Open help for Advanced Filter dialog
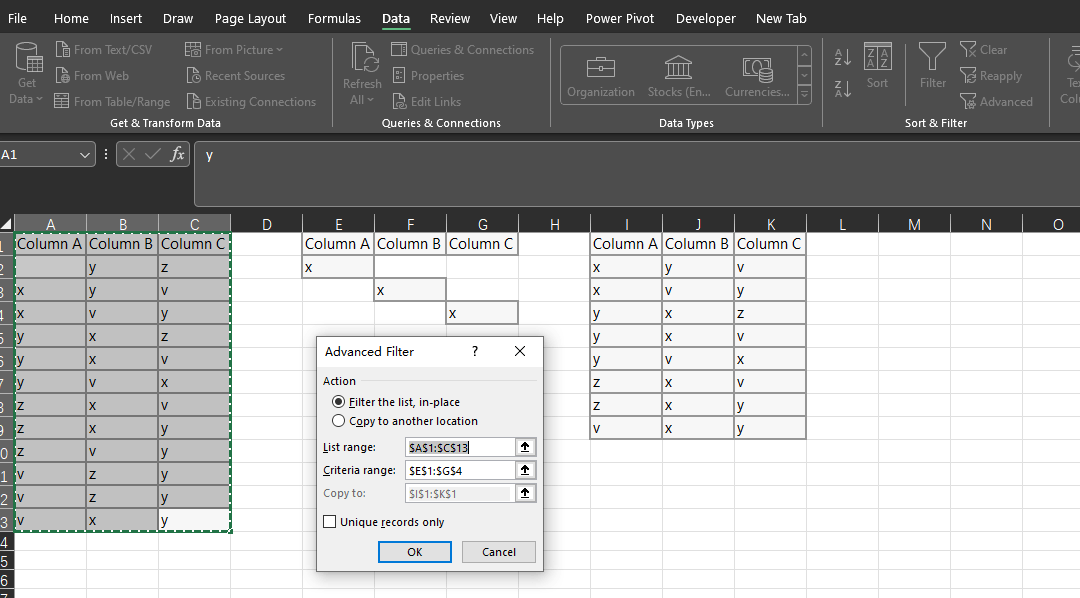 pyautogui.click(x=475, y=351)
